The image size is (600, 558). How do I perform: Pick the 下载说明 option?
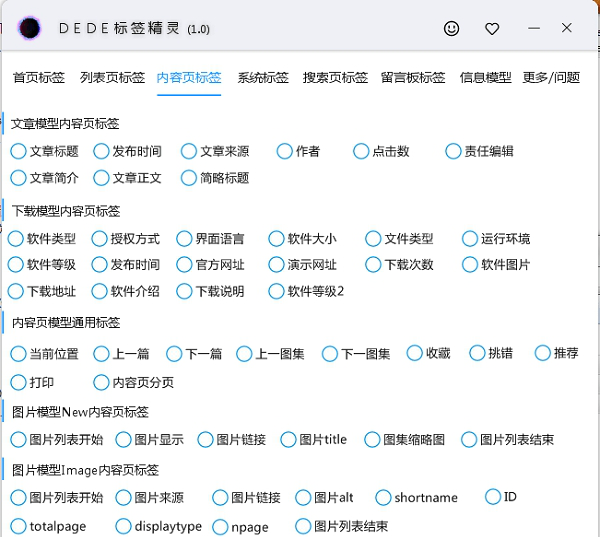(x=184, y=291)
